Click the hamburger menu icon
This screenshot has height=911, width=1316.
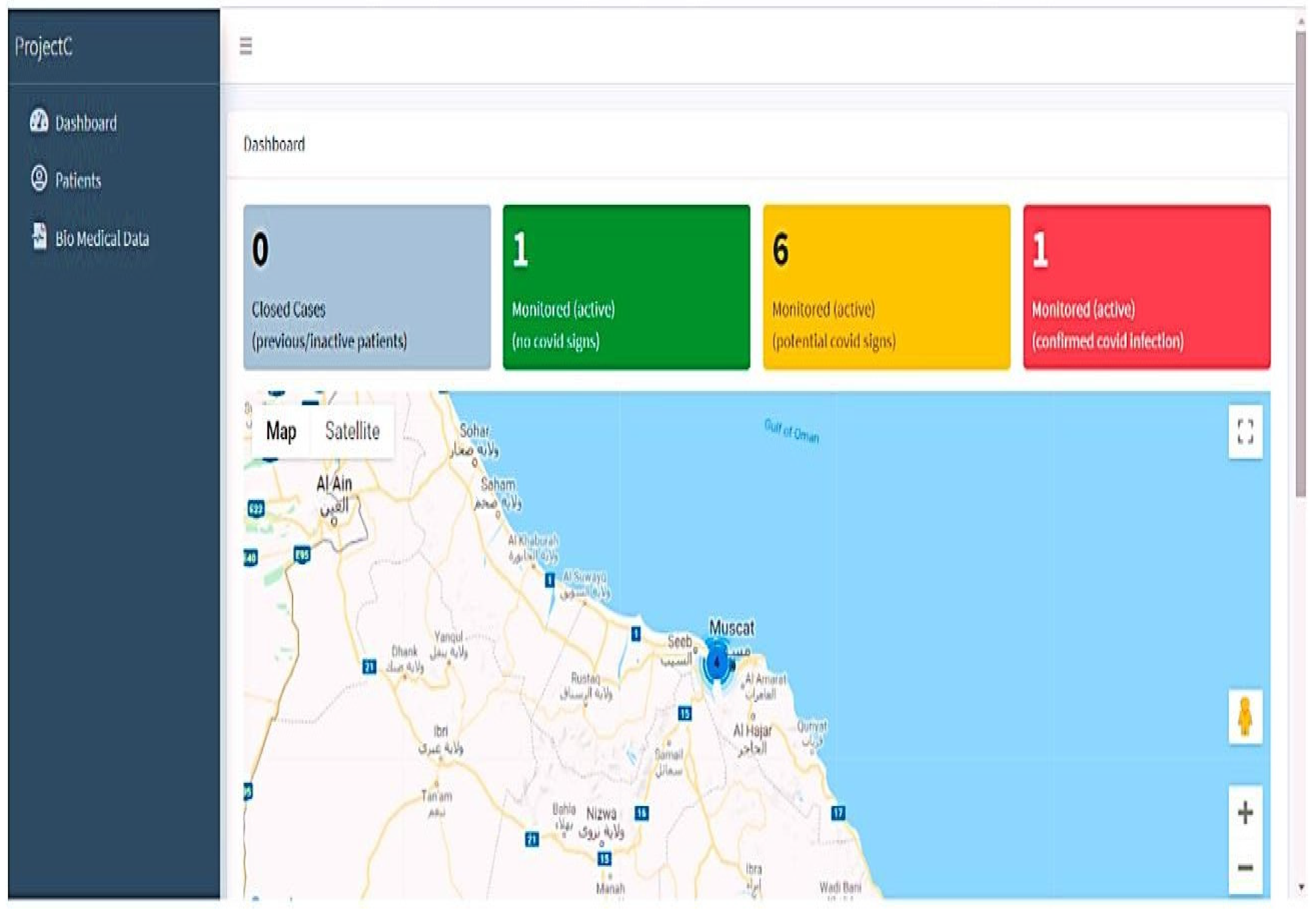[x=245, y=45]
